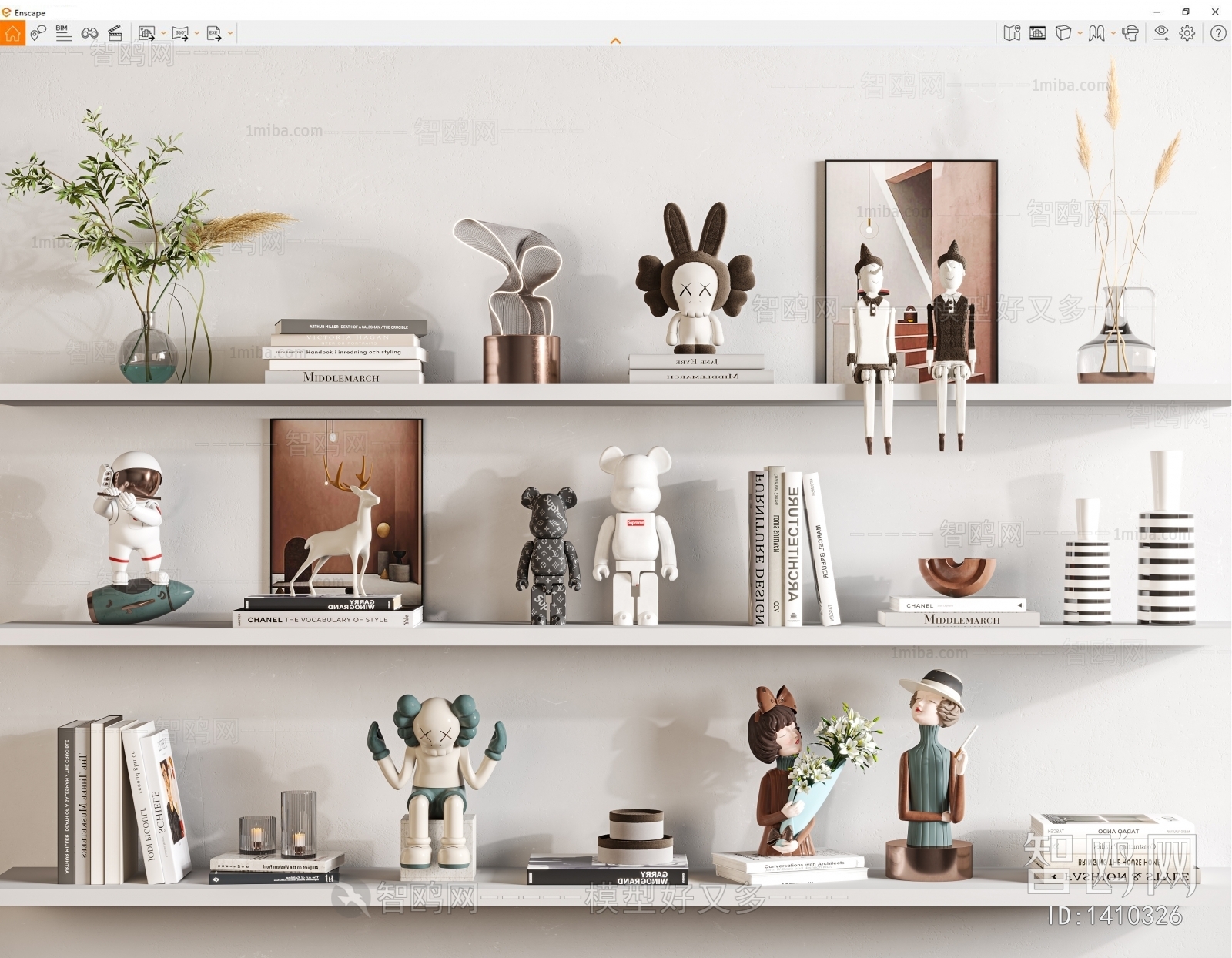Enable the VR headset mode
Image resolution: width=1232 pixels, height=958 pixels.
(x=1130, y=33)
